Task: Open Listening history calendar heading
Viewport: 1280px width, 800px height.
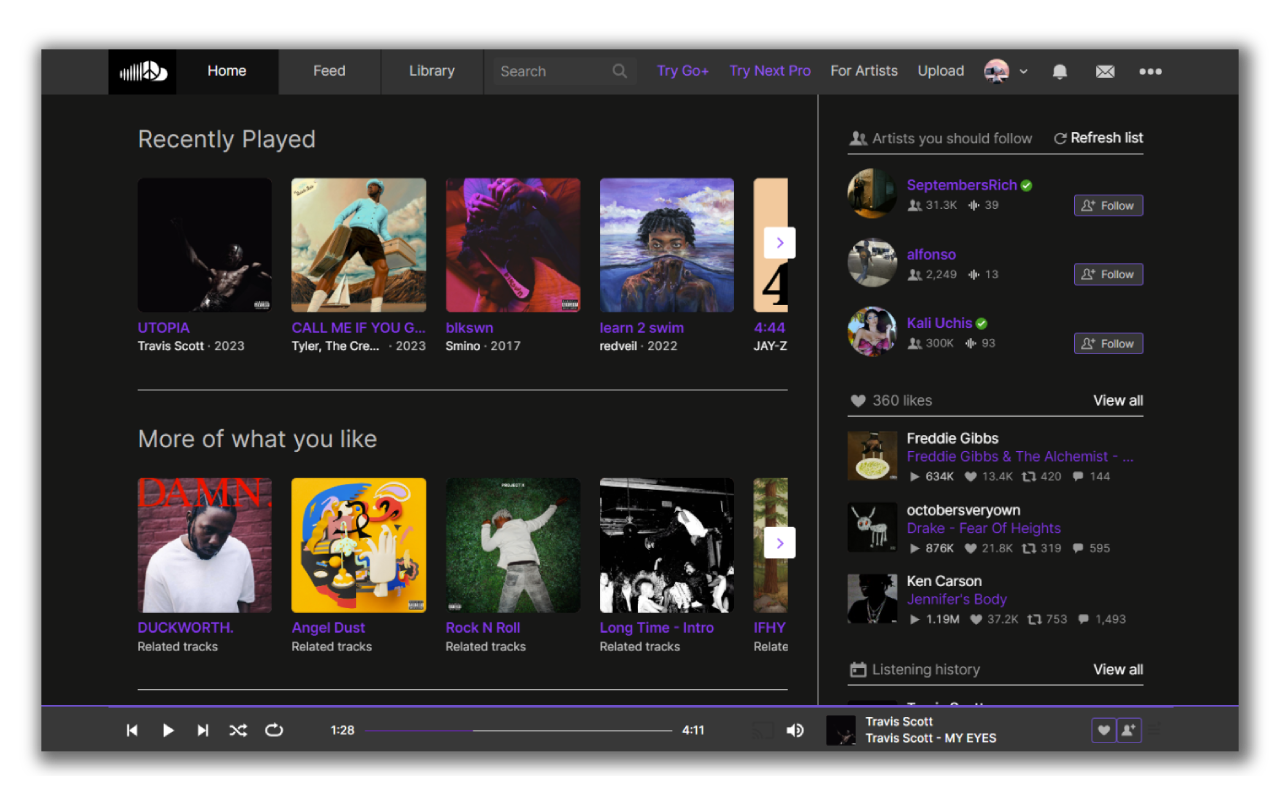Action: click(914, 669)
